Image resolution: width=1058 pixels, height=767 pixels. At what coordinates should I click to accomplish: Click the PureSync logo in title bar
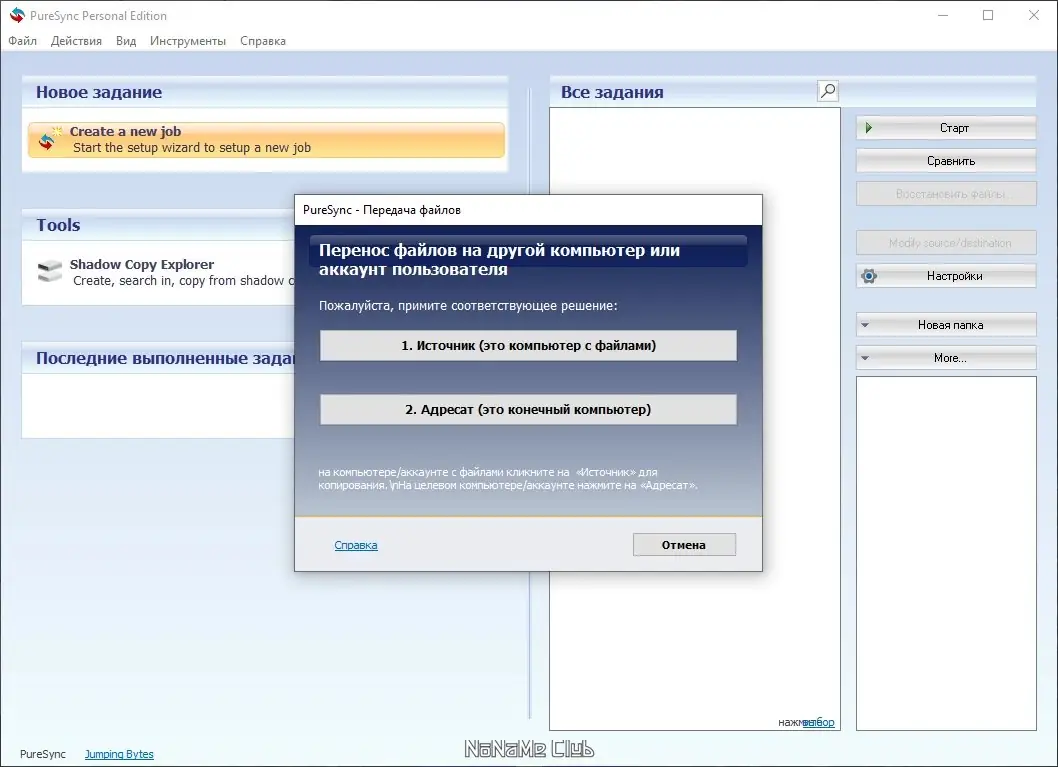point(17,15)
